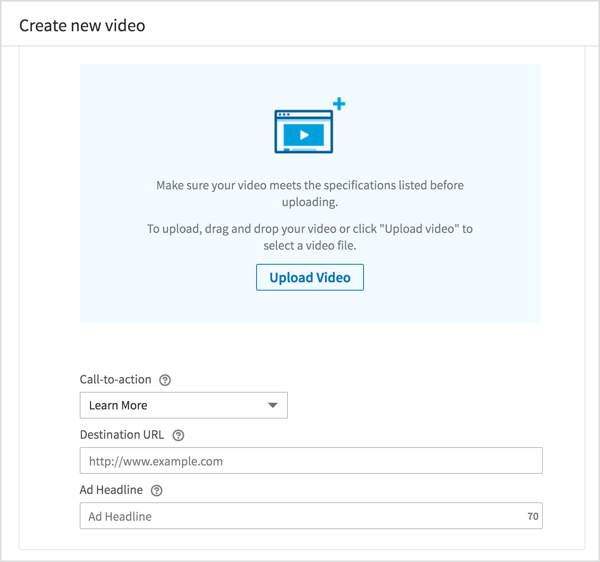This screenshot has width=600, height=562.
Task: Click the video specifications reminder text
Action: coord(310,193)
